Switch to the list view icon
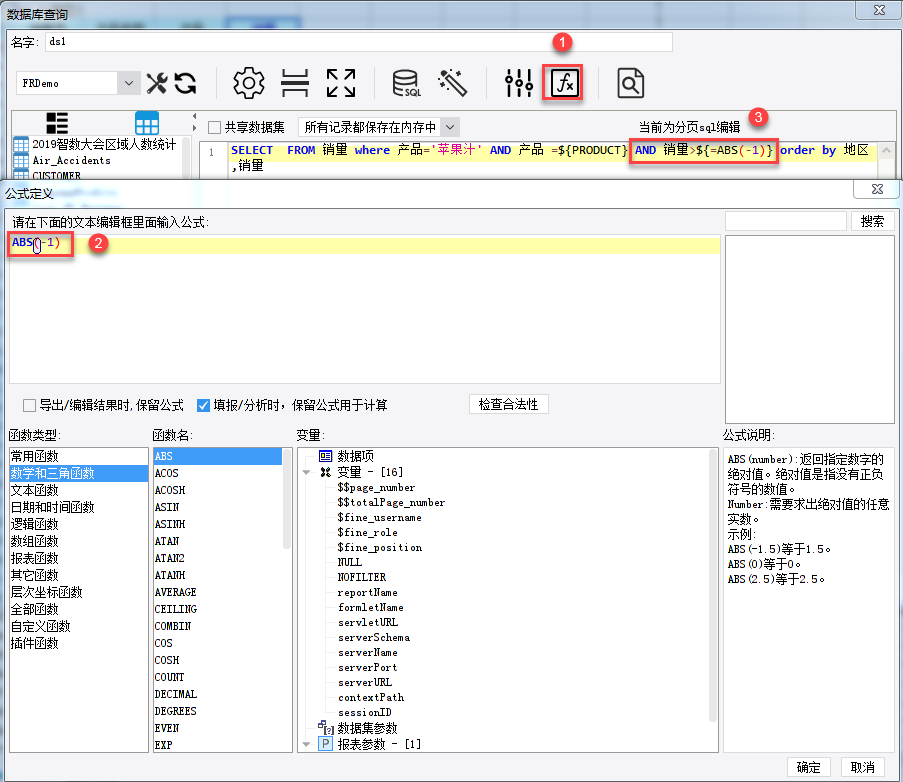 (57, 123)
